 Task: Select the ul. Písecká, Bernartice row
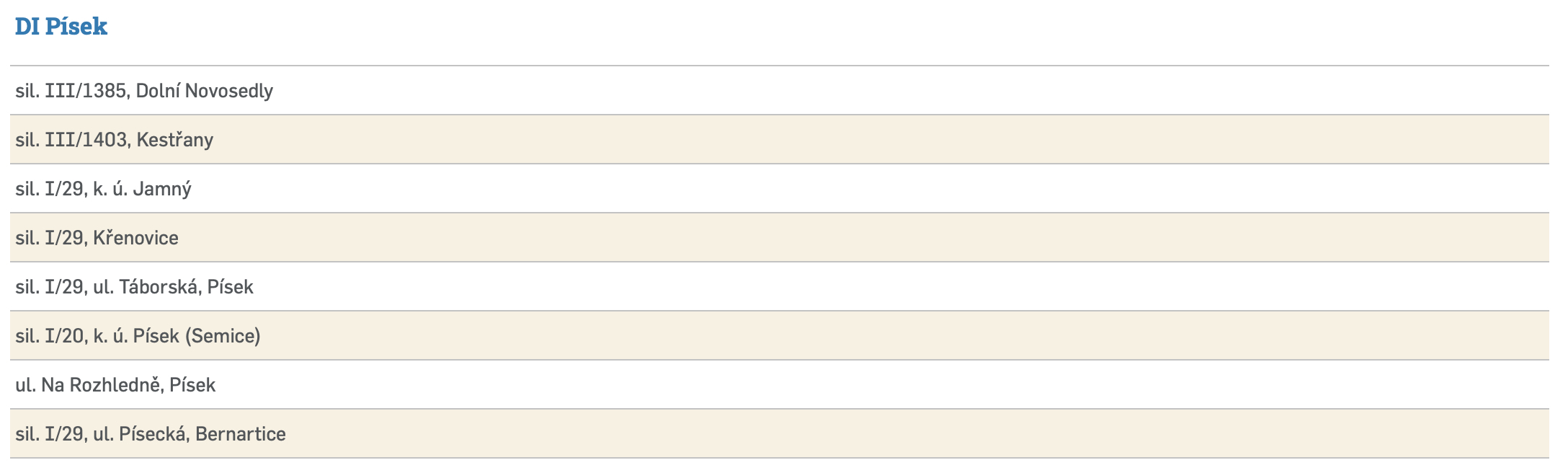coord(151,434)
